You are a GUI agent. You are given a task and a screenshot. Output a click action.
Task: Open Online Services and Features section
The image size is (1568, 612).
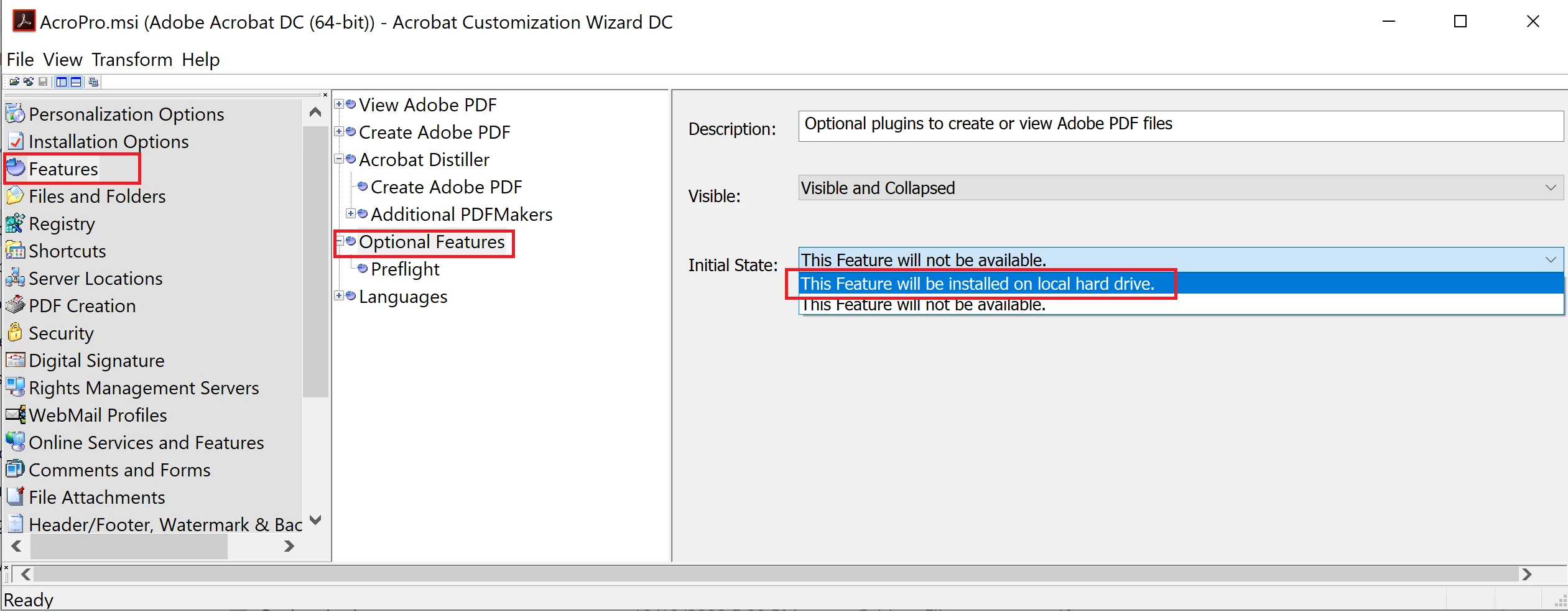(x=146, y=442)
